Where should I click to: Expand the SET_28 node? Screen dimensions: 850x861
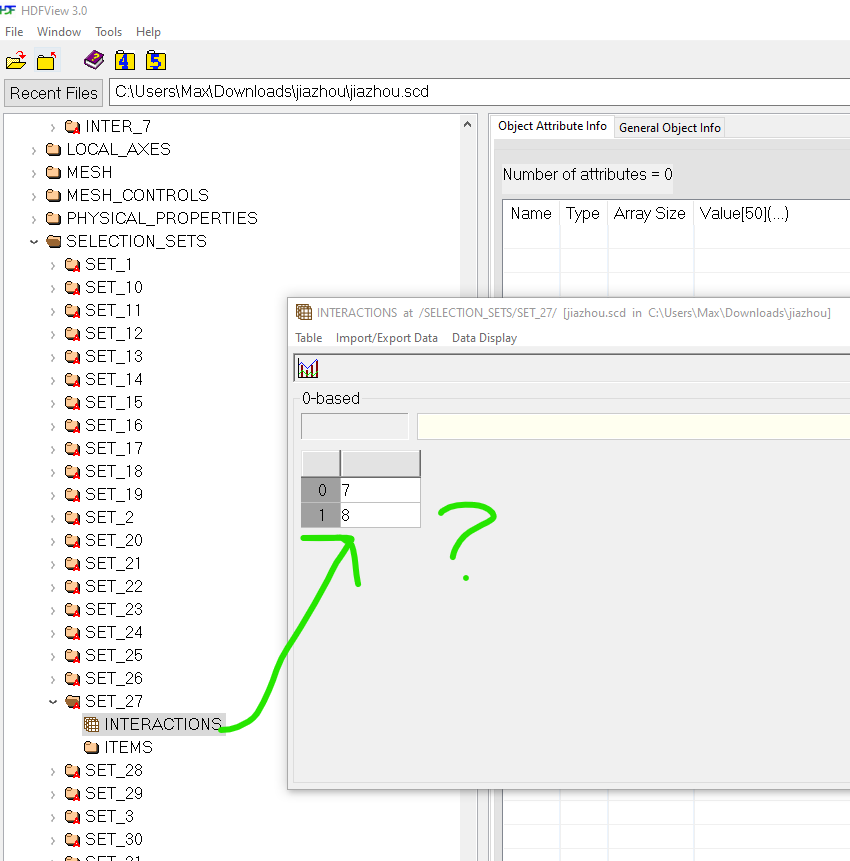click(x=53, y=771)
